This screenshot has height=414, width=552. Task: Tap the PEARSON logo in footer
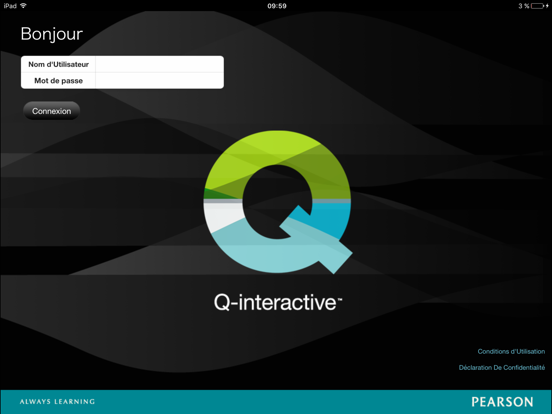pyautogui.click(x=502, y=402)
